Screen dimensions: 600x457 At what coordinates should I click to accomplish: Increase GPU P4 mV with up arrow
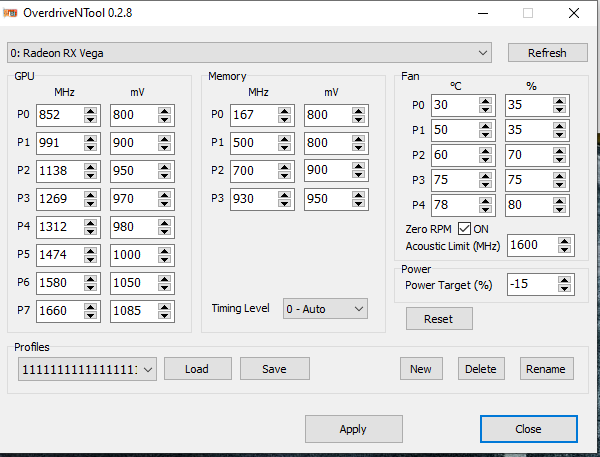click(165, 223)
